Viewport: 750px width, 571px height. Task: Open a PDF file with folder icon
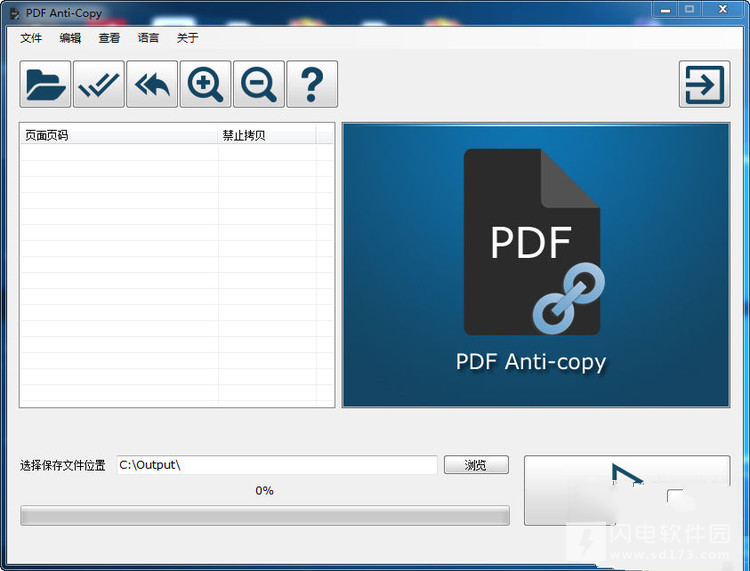click(x=45, y=84)
